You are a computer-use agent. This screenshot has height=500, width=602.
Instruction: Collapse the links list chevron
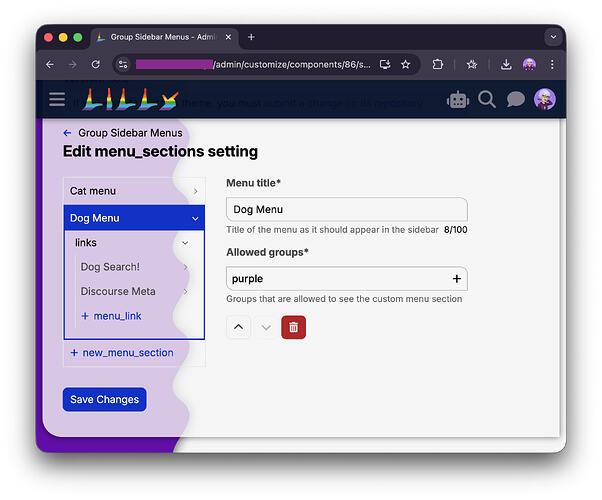[185, 243]
